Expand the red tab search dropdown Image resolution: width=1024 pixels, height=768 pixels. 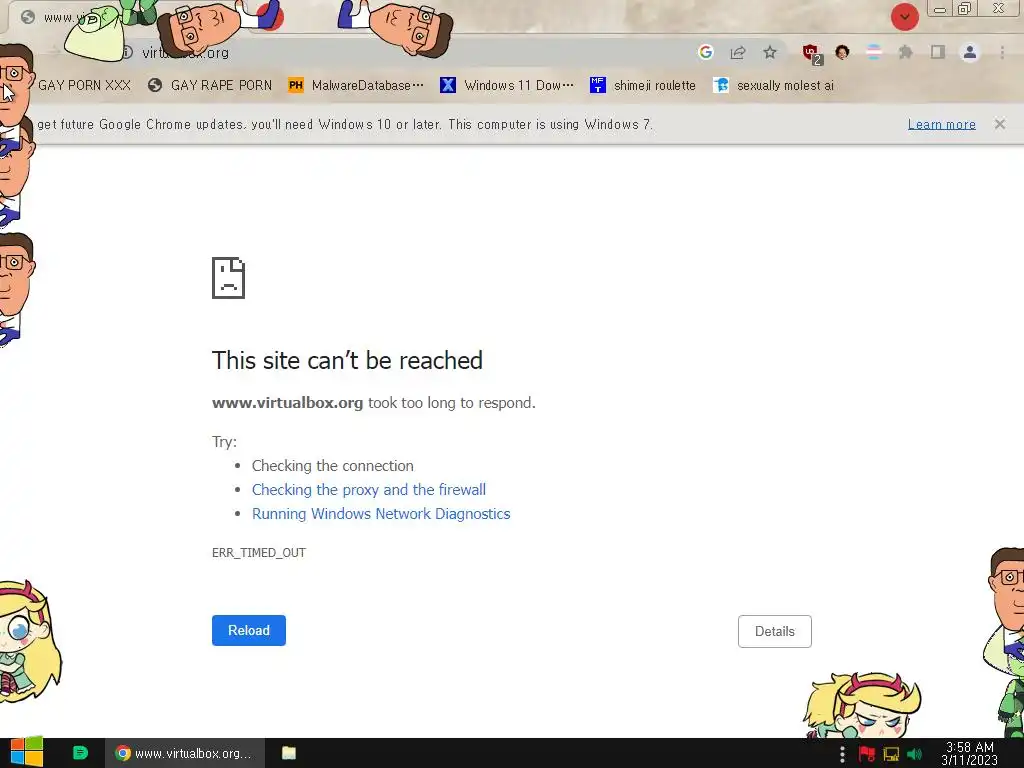pyautogui.click(x=904, y=17)
